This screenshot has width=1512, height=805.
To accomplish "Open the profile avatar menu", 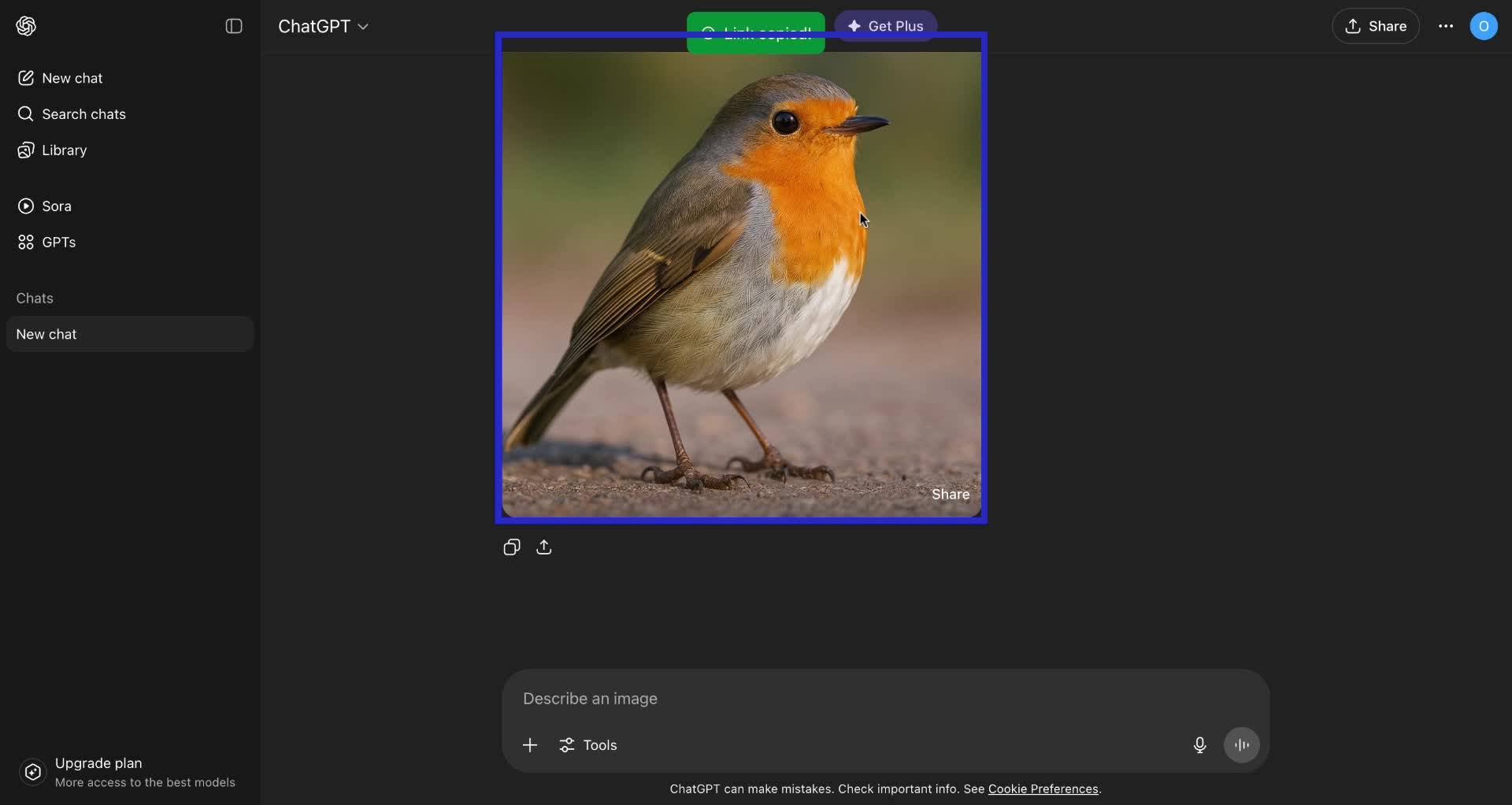I will (x=1484, y=26).
